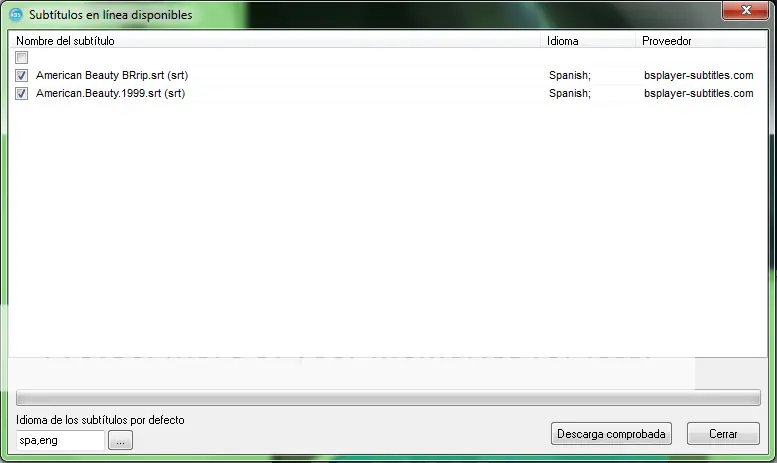Focus the default subtitle language field spa,eng

click(x=60, y=440)
